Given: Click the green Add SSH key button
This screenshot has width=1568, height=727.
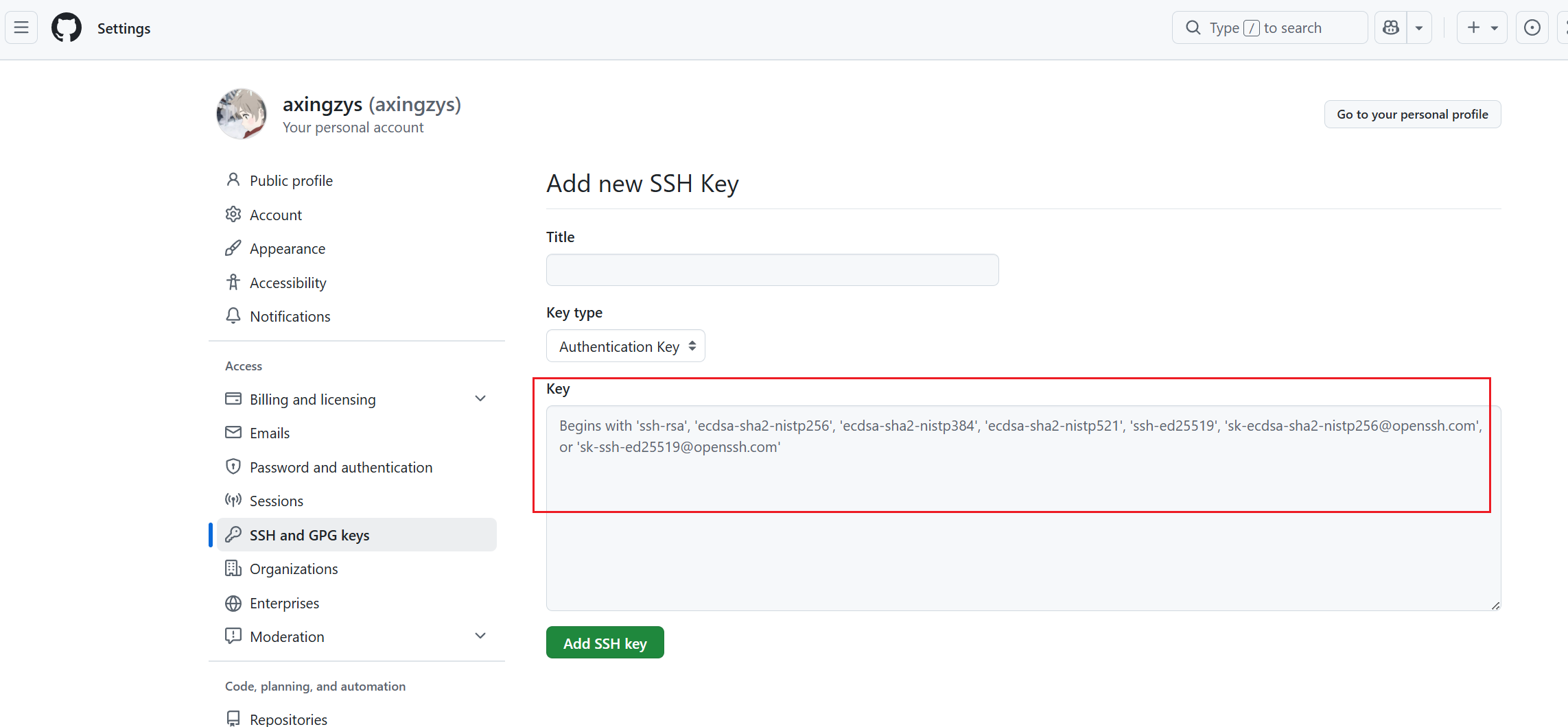Looking at the screenshot, I should pos(605,643).
